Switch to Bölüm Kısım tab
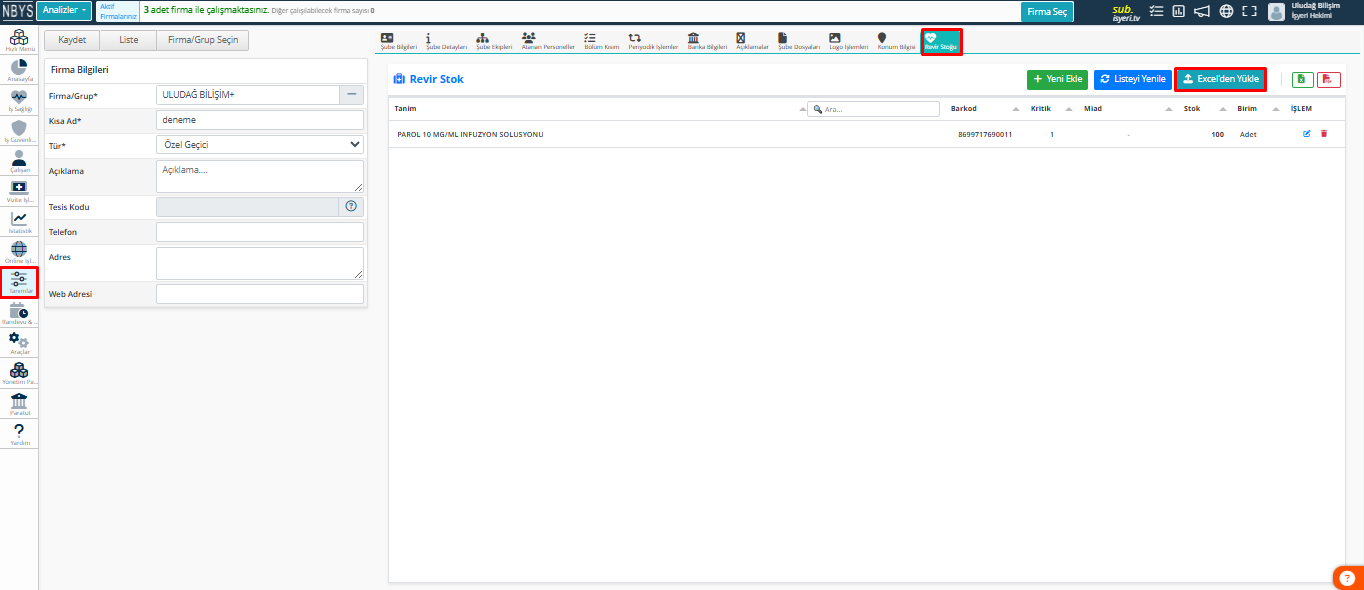Image resolution: width=1364 pixels, height=590 pixels. (602, 41)
